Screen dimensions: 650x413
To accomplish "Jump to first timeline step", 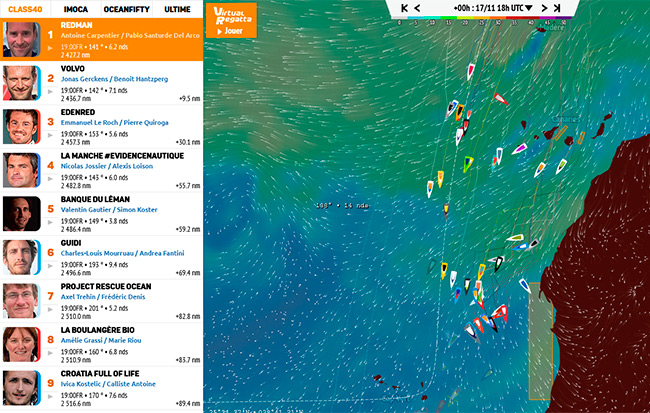I will 405,8.
